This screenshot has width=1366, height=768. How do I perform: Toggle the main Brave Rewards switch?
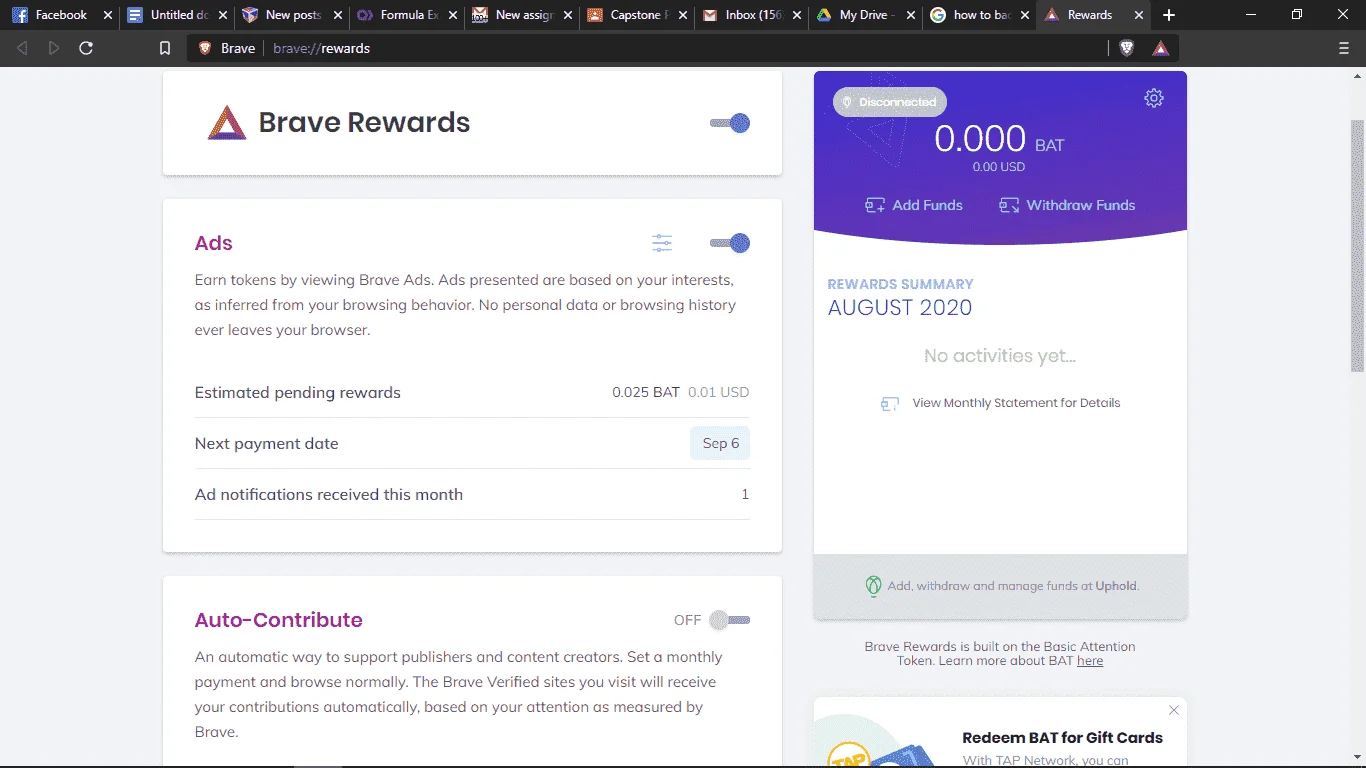coord(730,123)
